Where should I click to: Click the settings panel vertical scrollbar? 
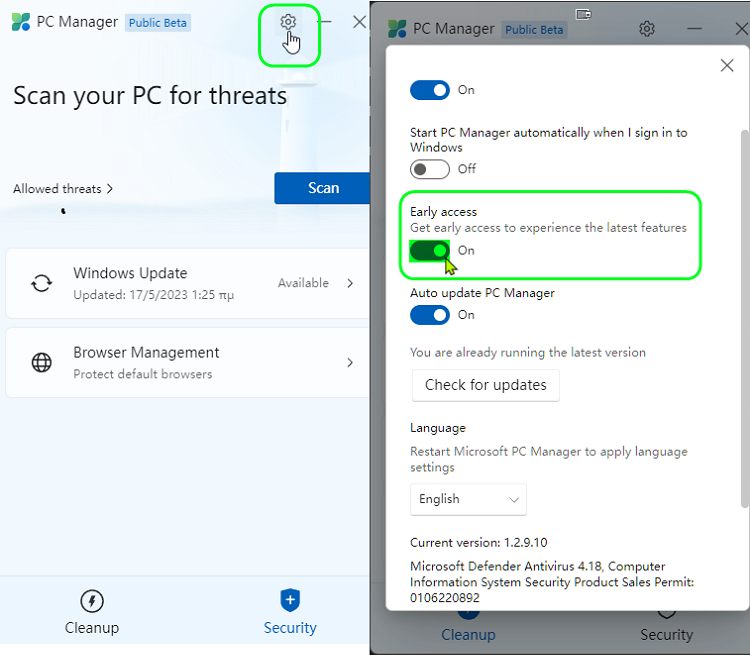coord(744,318)
